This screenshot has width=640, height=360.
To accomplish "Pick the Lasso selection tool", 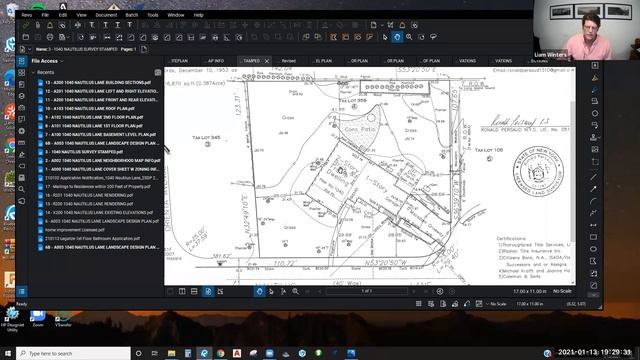I will coord(433,37).
